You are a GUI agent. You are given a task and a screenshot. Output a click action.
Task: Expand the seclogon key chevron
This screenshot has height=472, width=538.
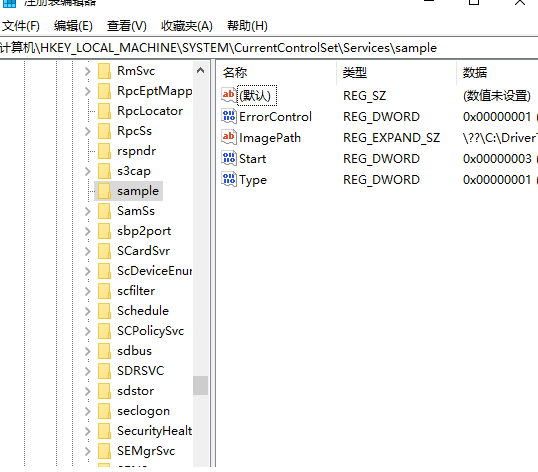click(x=88, y=411)
